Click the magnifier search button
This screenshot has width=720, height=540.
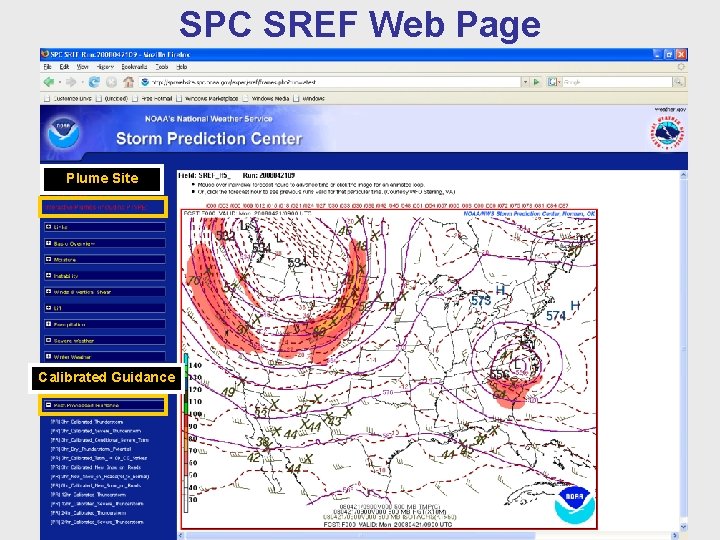[x=678, y=82]
